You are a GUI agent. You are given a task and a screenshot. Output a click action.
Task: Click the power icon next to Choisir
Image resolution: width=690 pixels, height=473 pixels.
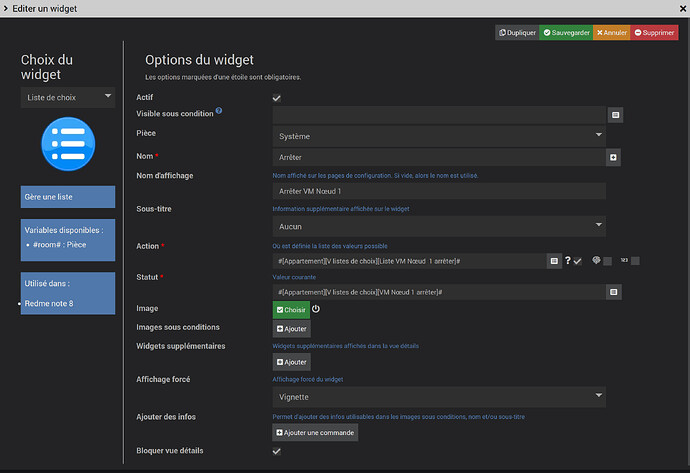coord(317,310)
